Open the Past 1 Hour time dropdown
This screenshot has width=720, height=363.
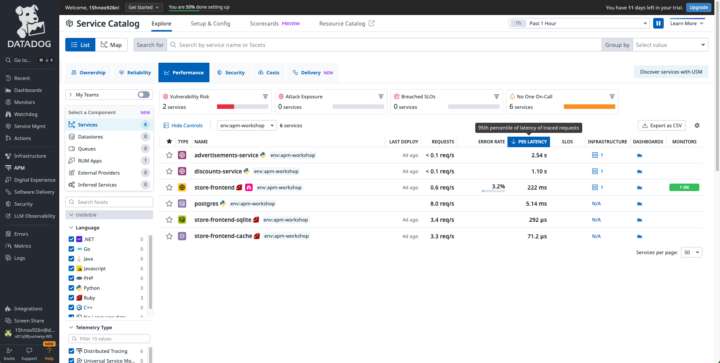coord(579,23)
